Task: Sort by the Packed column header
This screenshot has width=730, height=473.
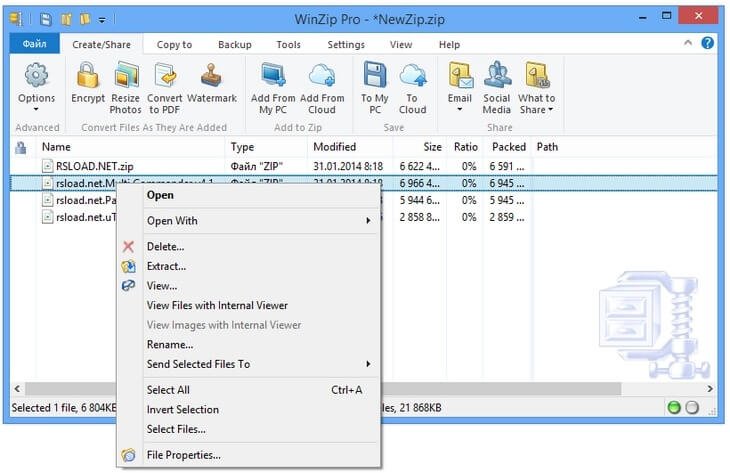Action: pos(507,147)
